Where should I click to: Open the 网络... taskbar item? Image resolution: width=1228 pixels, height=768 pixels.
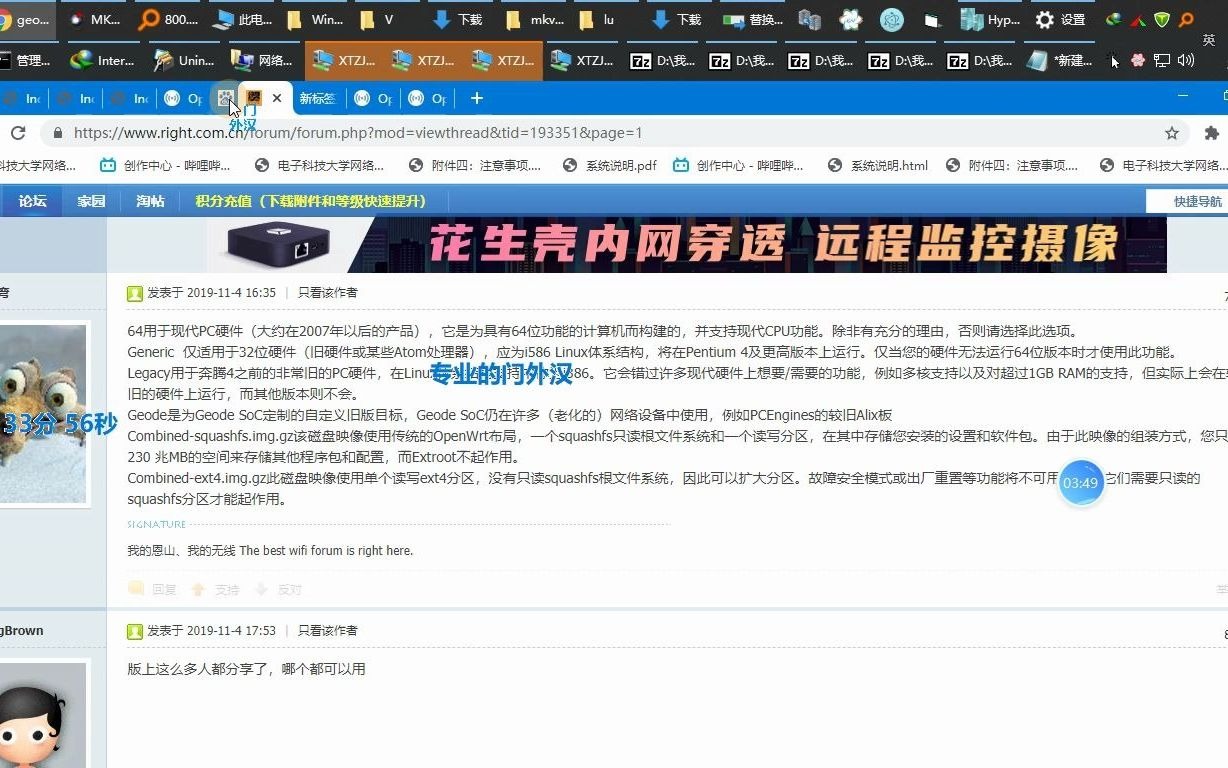262,60
